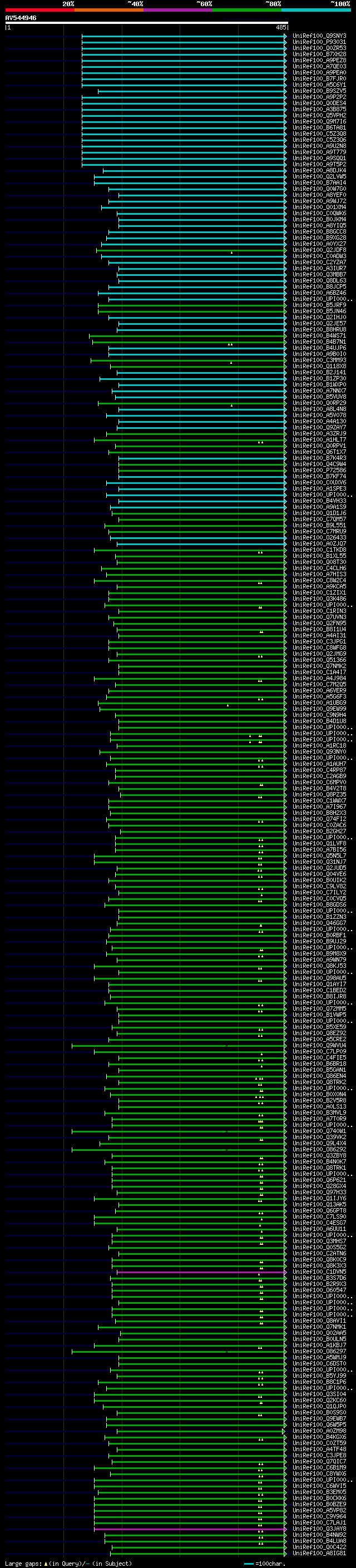
Task: Click label UniRef100_Q93NY0
Action: 319,752
